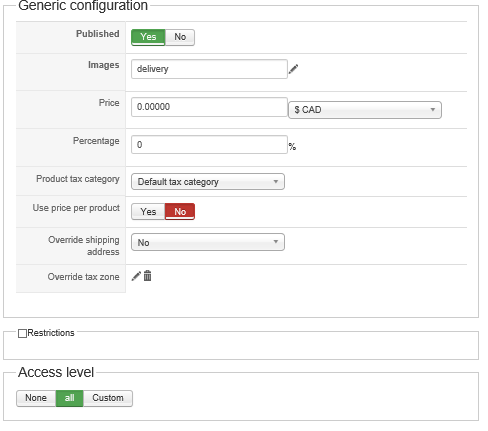Click into the Price field showing 0.00000
This screenshot has height=431, width=488.
(x=209, y=107)
